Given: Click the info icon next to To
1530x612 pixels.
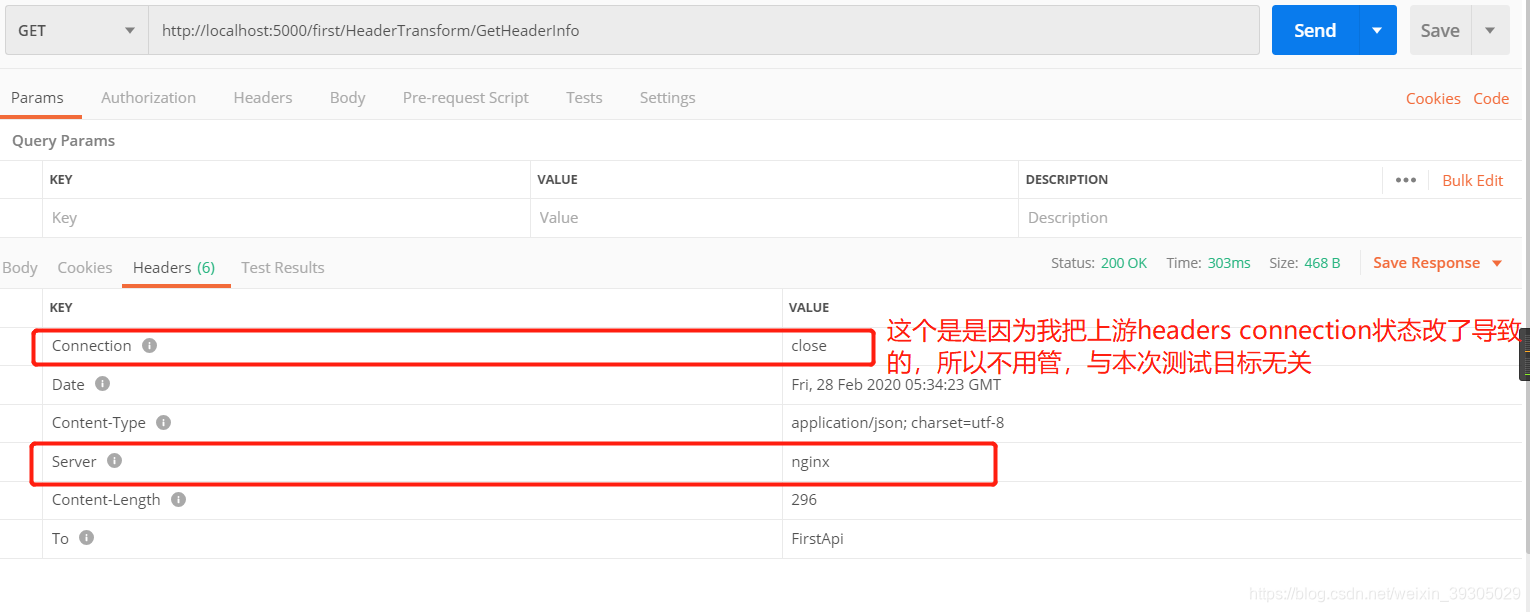Looking at the screenshot, I should 86,538.
